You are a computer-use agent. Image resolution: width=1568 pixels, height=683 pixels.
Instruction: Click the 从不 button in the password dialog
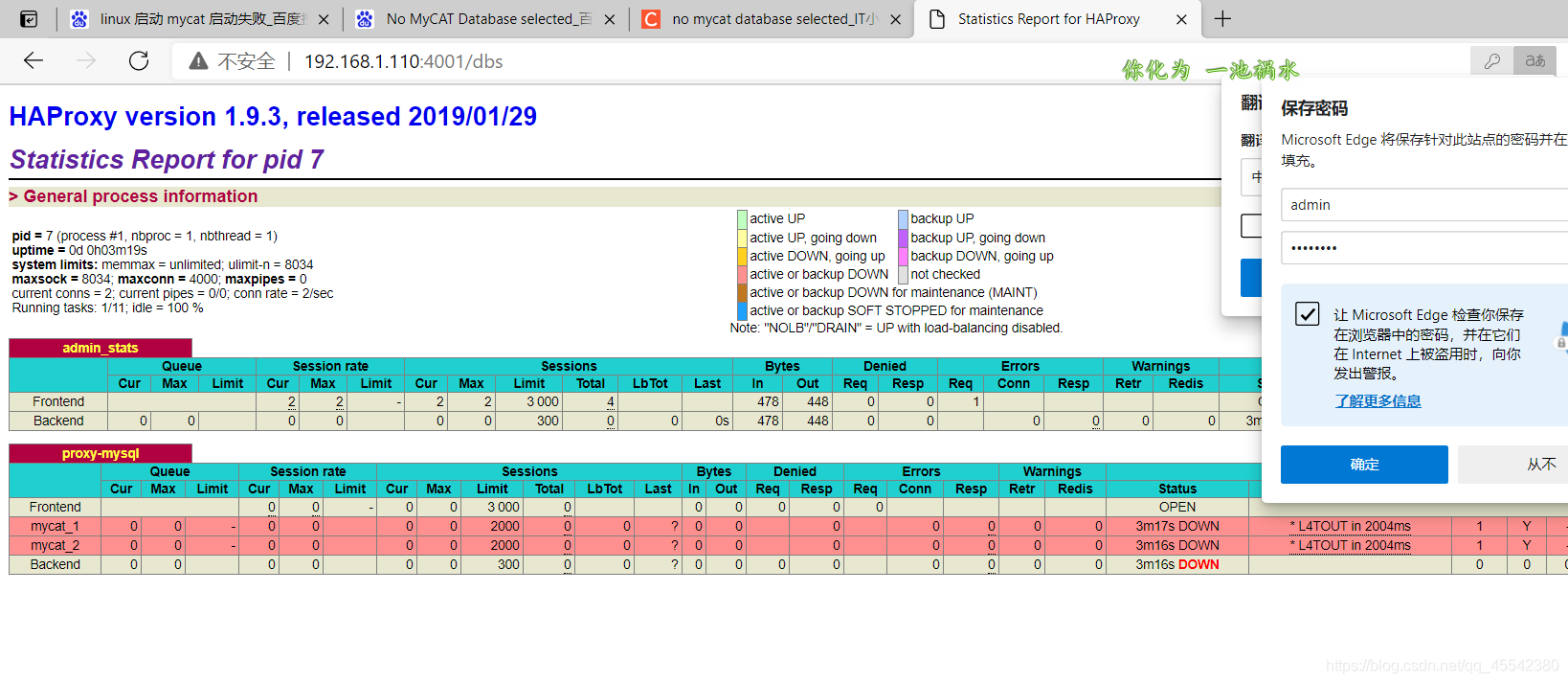pyautogui.click(x=1514, y=465)
